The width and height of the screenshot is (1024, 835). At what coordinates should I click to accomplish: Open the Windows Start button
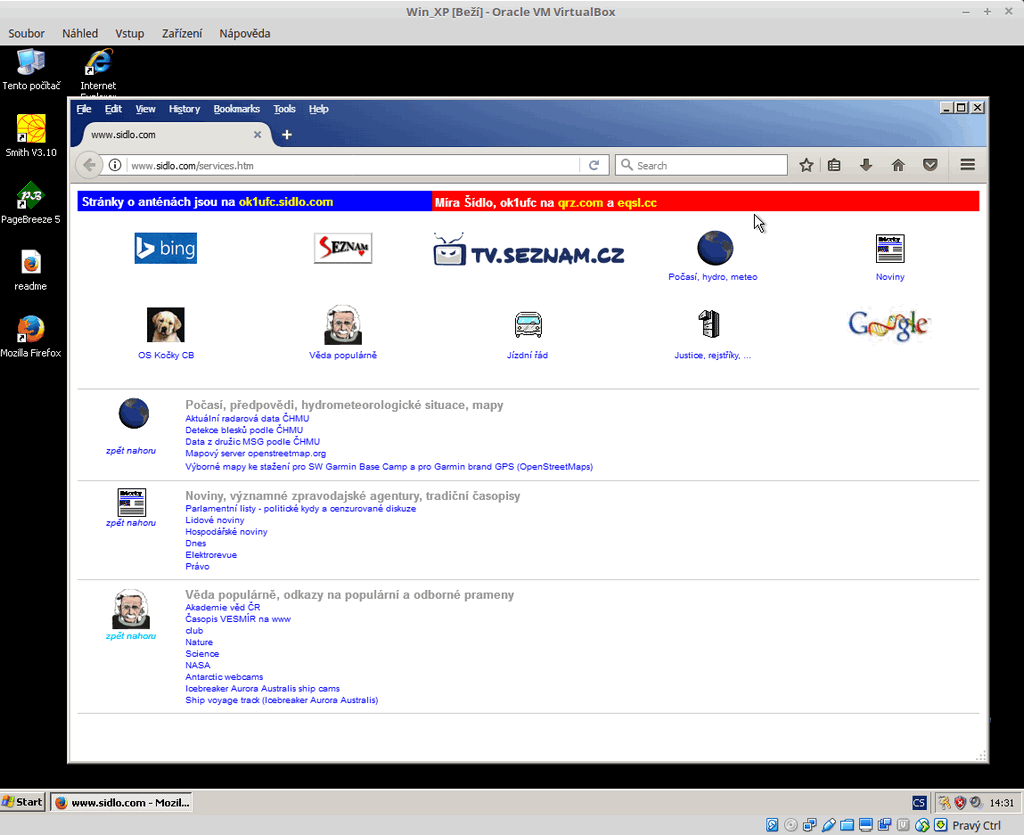click(23, 802)
